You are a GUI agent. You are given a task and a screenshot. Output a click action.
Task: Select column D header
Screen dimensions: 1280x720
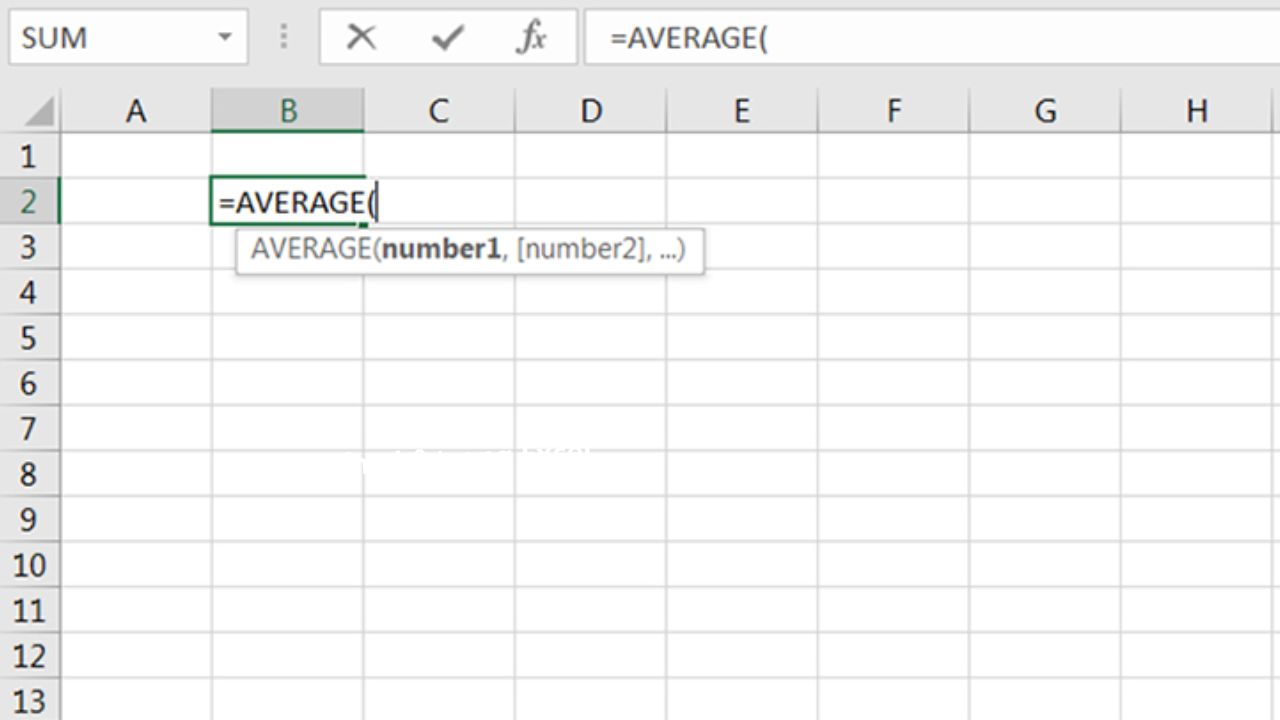tap(591, 111)
